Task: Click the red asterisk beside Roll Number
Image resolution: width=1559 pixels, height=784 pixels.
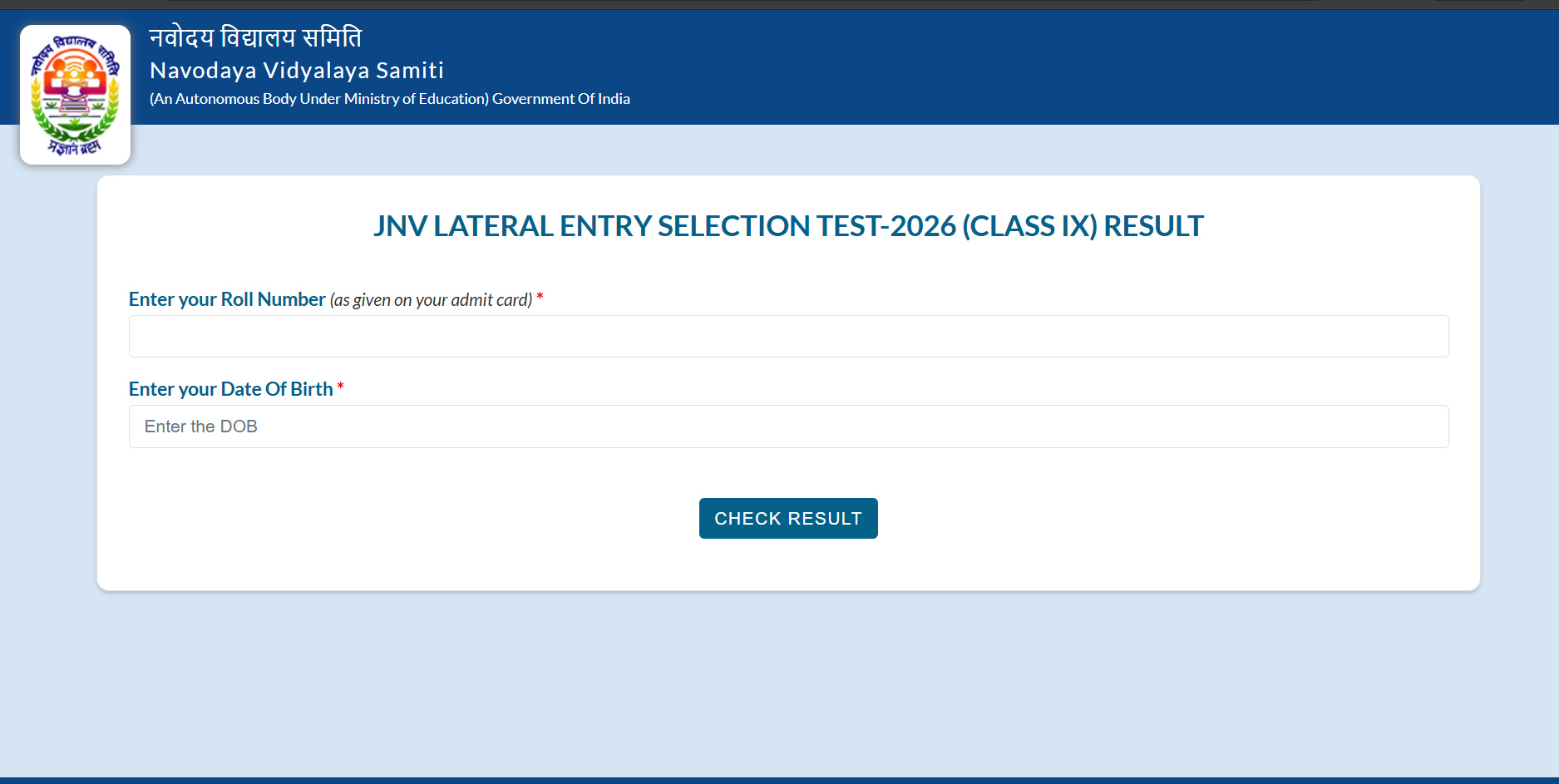Action: pyautogui.click(x=540, y=297)
